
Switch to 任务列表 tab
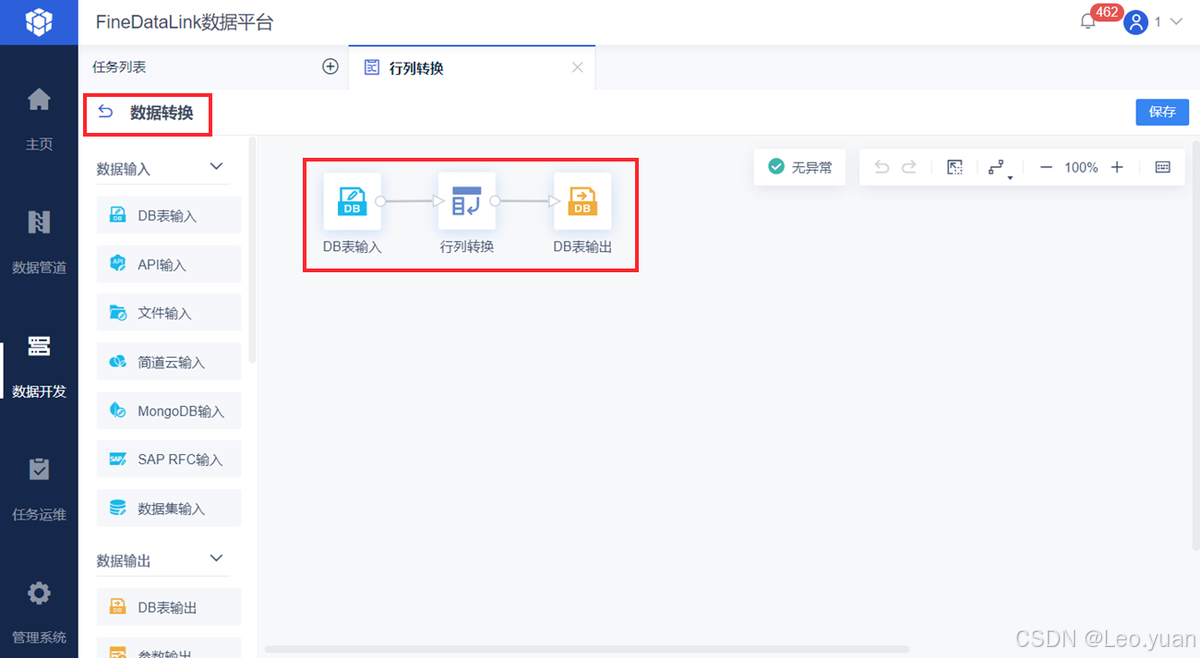tap(119, 67)
